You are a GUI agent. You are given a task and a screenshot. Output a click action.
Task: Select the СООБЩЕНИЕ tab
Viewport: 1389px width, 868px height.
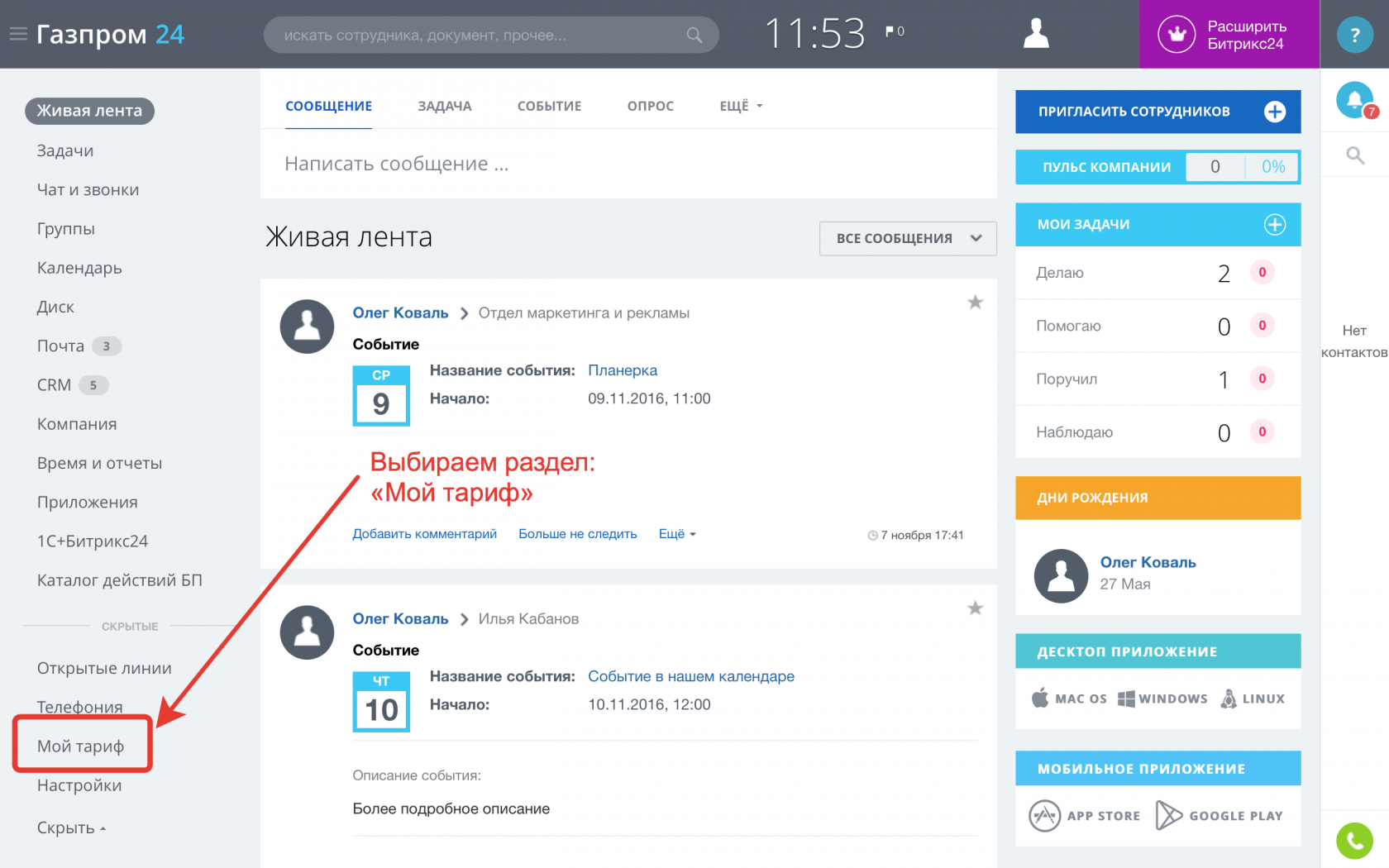pos(328,106)
